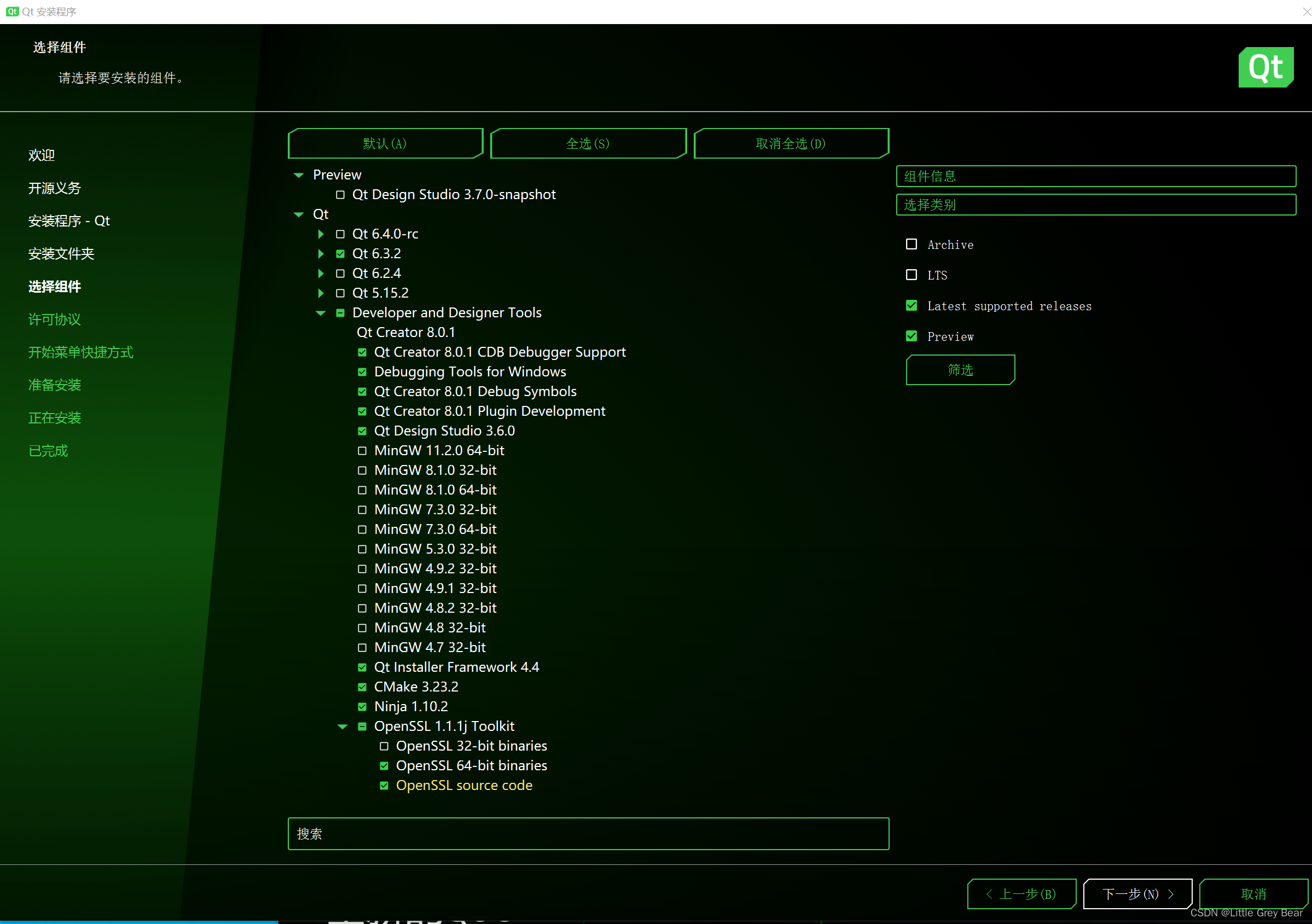
Task: Collapse the top-level Qt tree node
Action: click(x=298, y=215)
